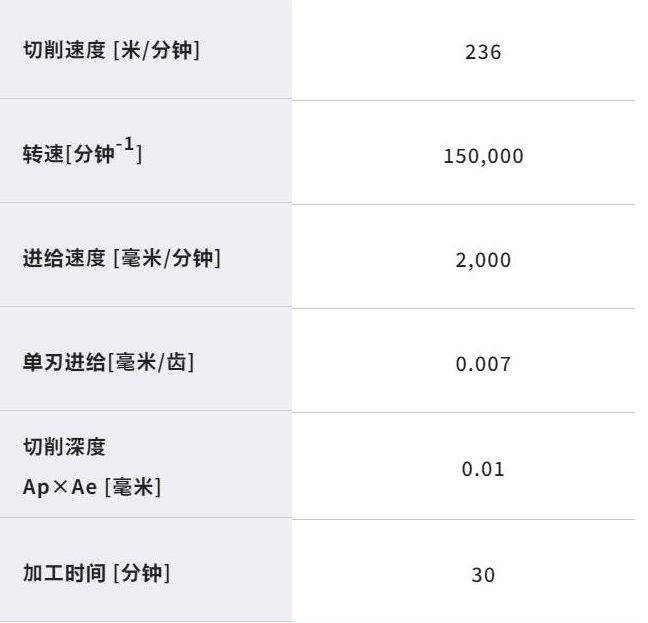Select the 2,000 feed rate value
The image size is (648, 623).
click(483, 260)
